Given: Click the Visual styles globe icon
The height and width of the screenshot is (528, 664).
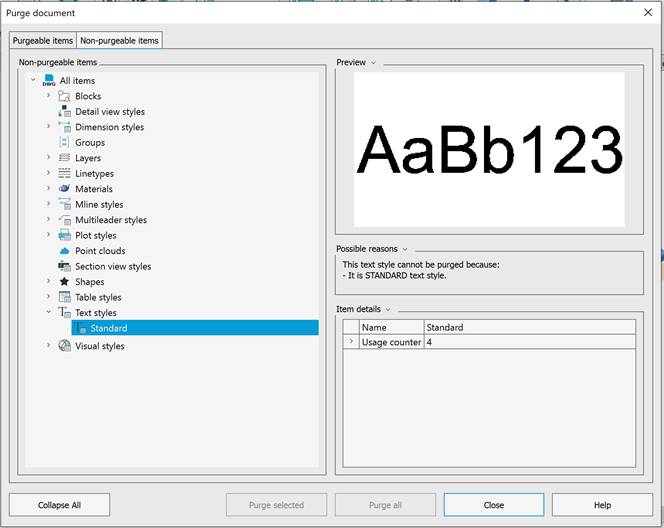Looking at the screenshot, I should click(x=64, y=346).
